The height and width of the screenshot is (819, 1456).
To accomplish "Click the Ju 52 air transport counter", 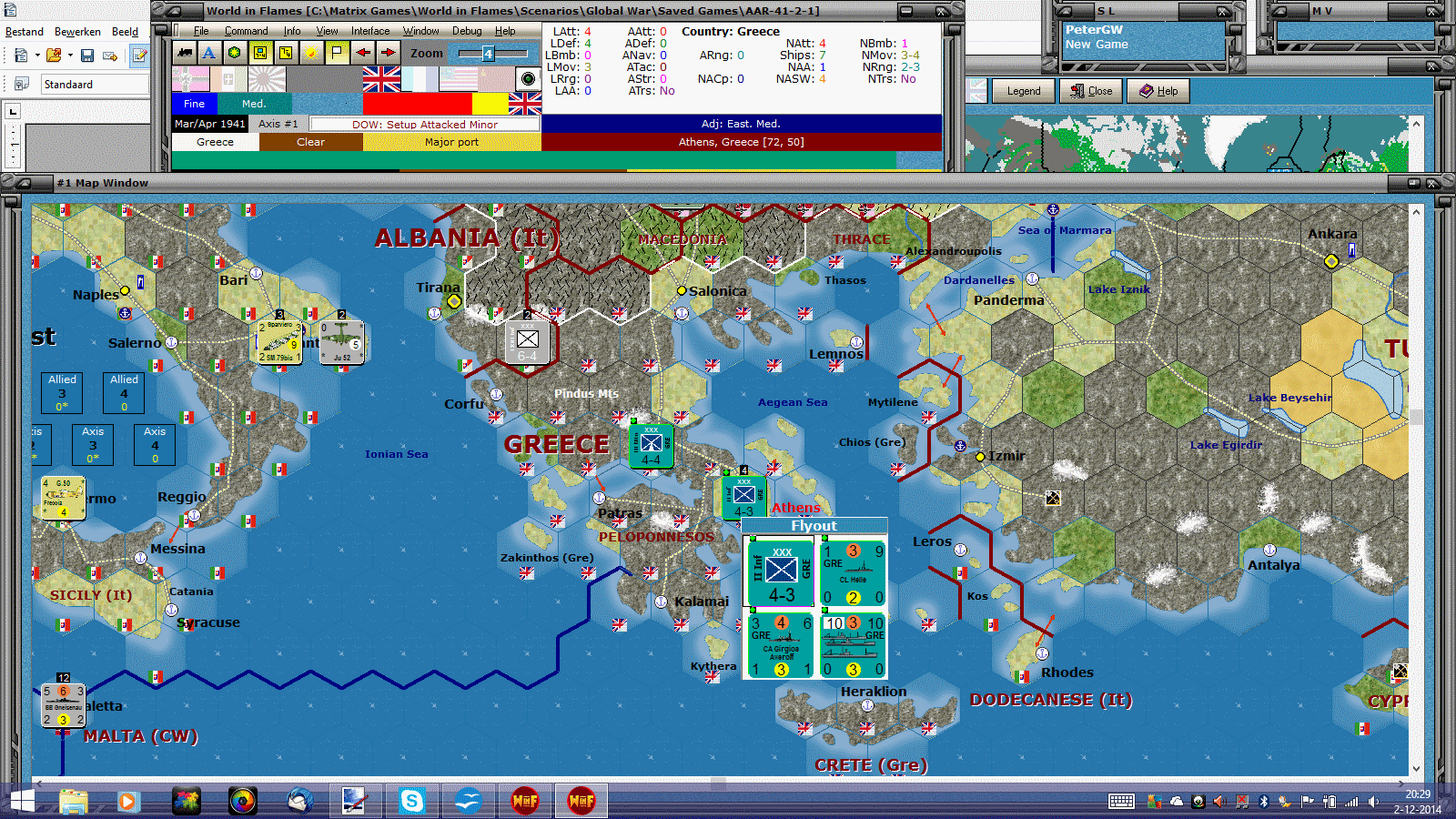I will click(342, 342).
